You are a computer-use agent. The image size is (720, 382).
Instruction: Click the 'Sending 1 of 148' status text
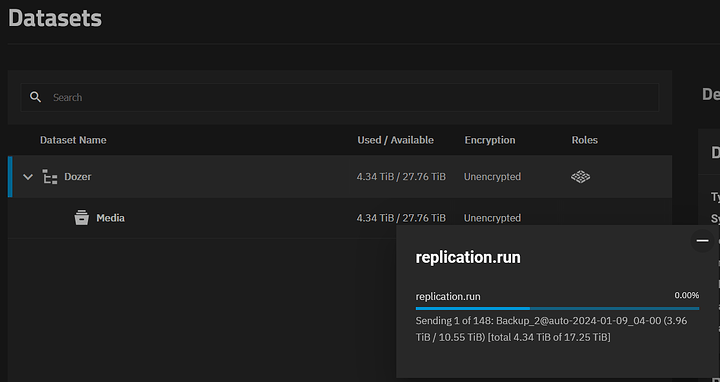[x=551, y=329]
